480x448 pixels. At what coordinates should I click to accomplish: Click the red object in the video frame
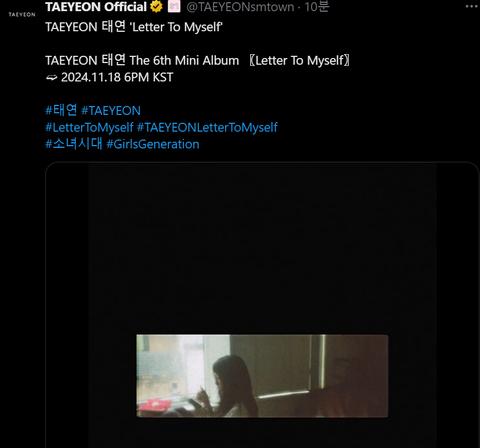click(154, 405)
